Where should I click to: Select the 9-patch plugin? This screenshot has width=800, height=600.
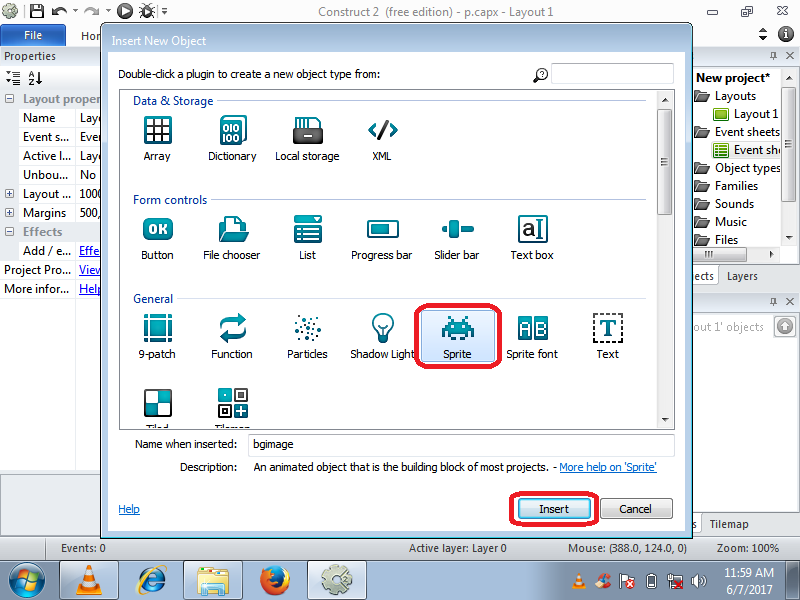click(x=158, y=328)
